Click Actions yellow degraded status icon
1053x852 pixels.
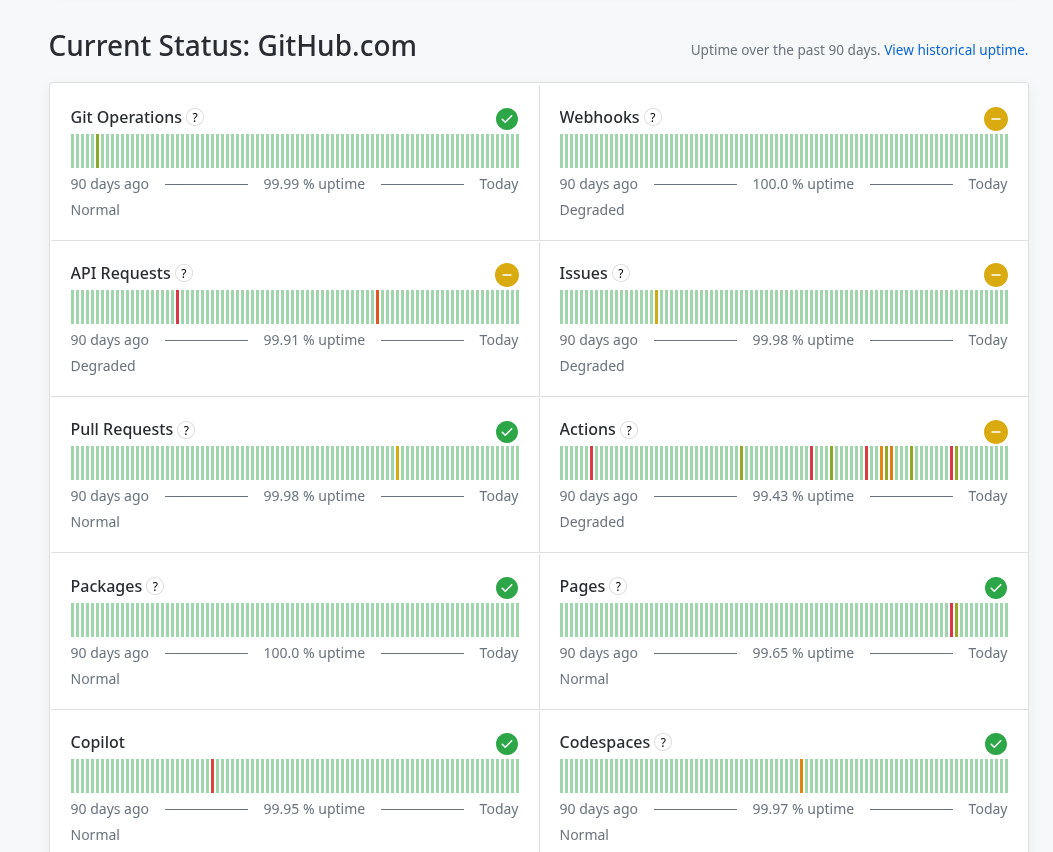[996, 432]
